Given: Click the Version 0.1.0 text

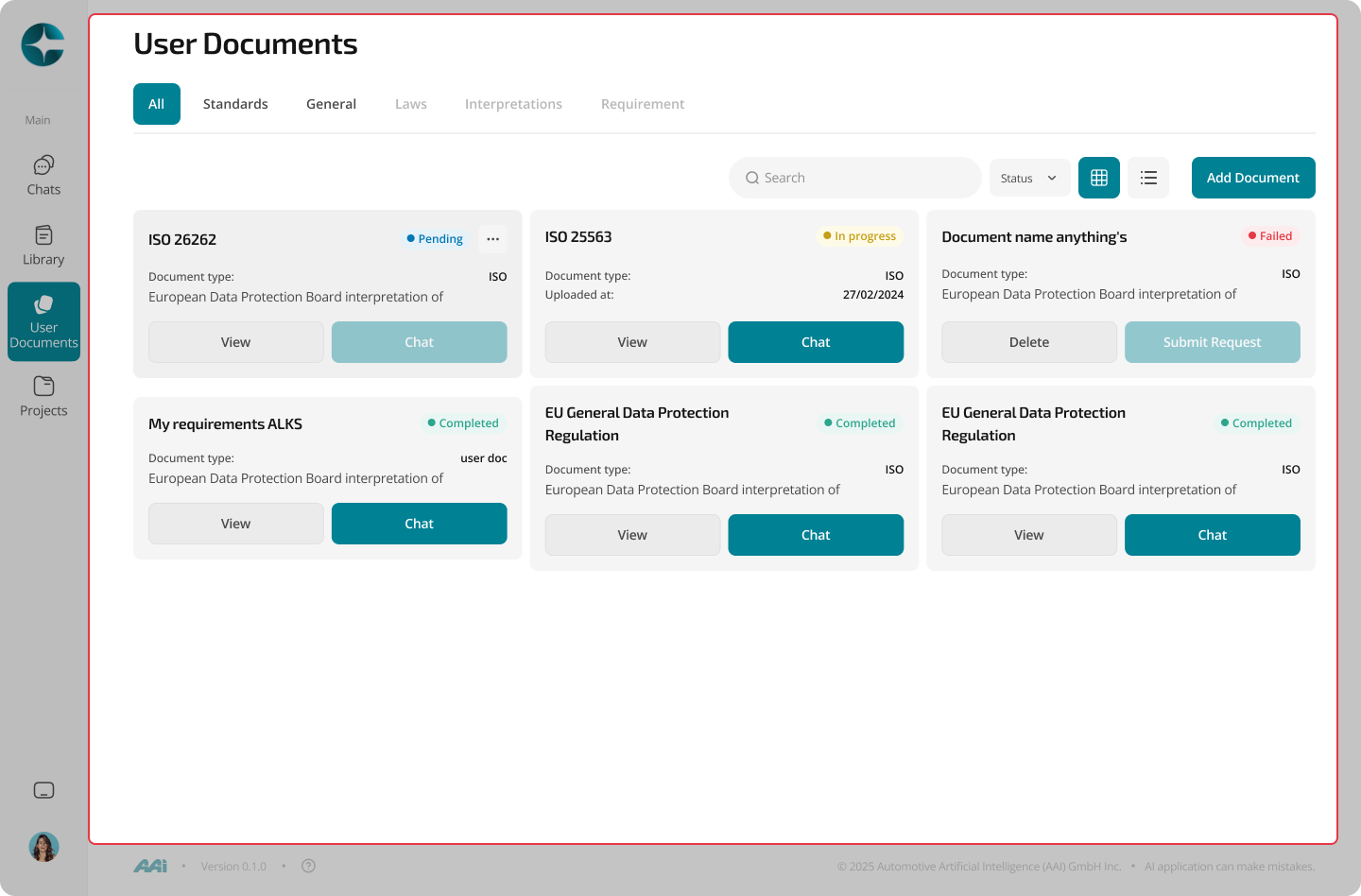Looking at the screenshot, I should tap(233, 867).
